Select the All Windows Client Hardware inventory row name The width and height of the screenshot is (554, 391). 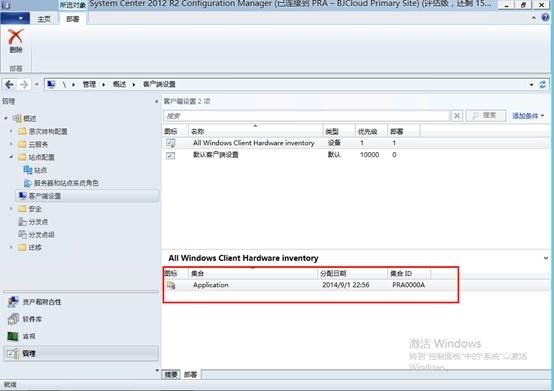[x=253, y=143]
